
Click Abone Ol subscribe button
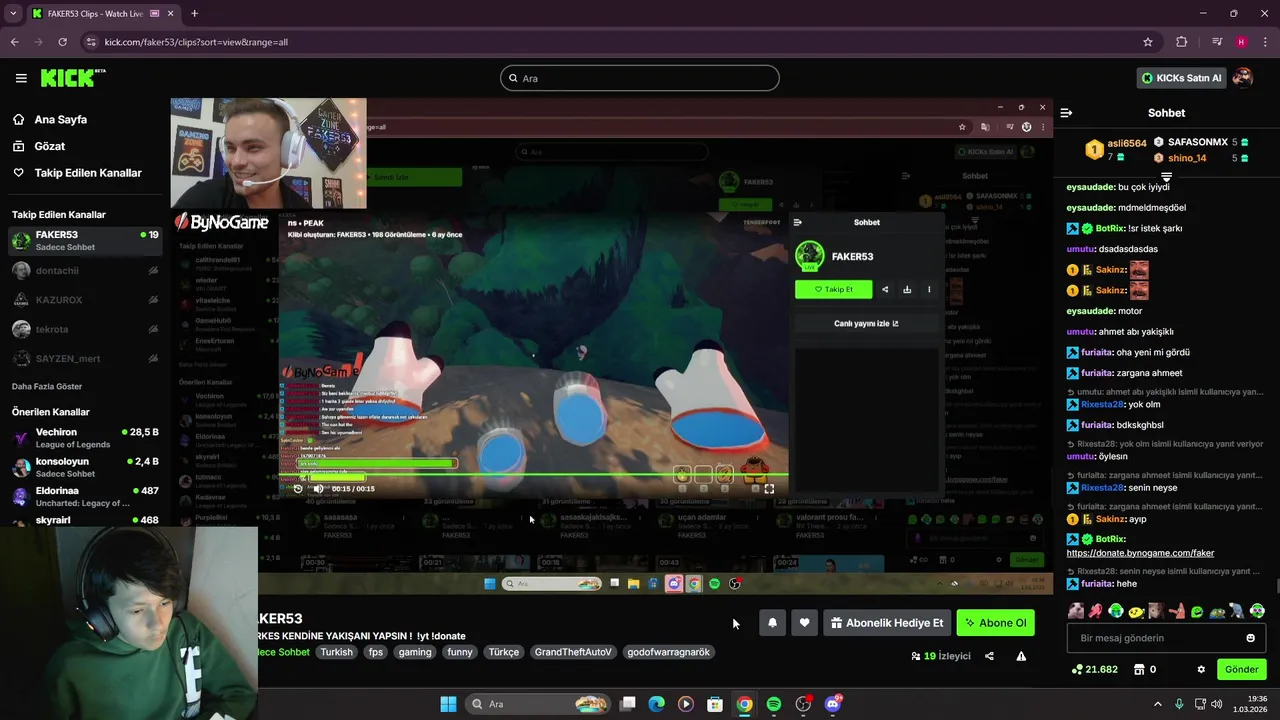click(x=995, y=623)
